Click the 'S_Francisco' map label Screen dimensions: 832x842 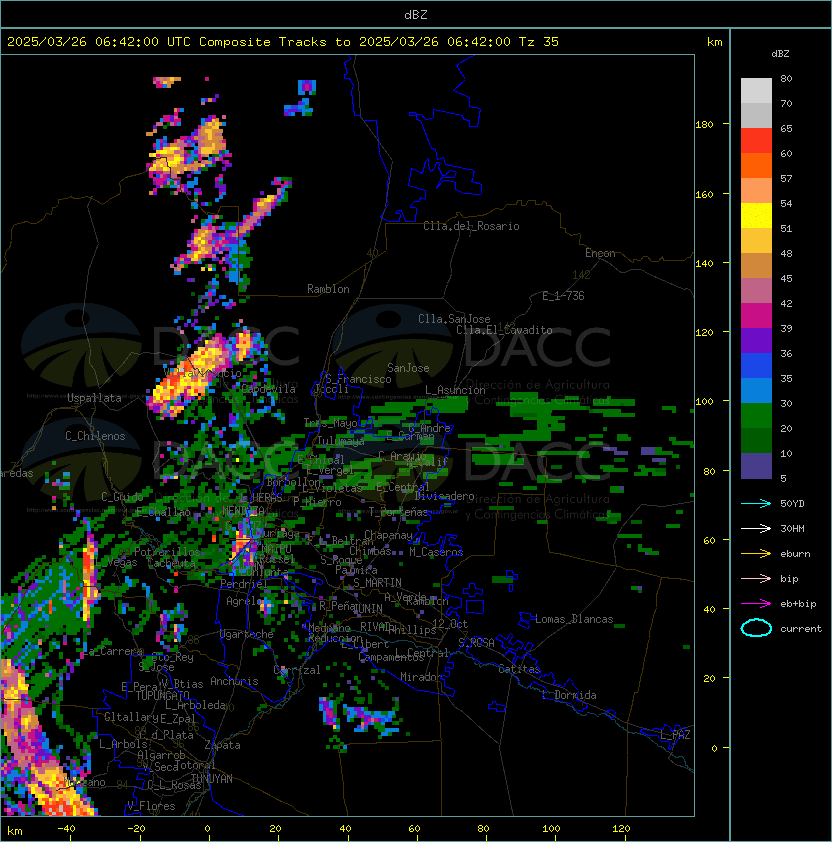358,379
